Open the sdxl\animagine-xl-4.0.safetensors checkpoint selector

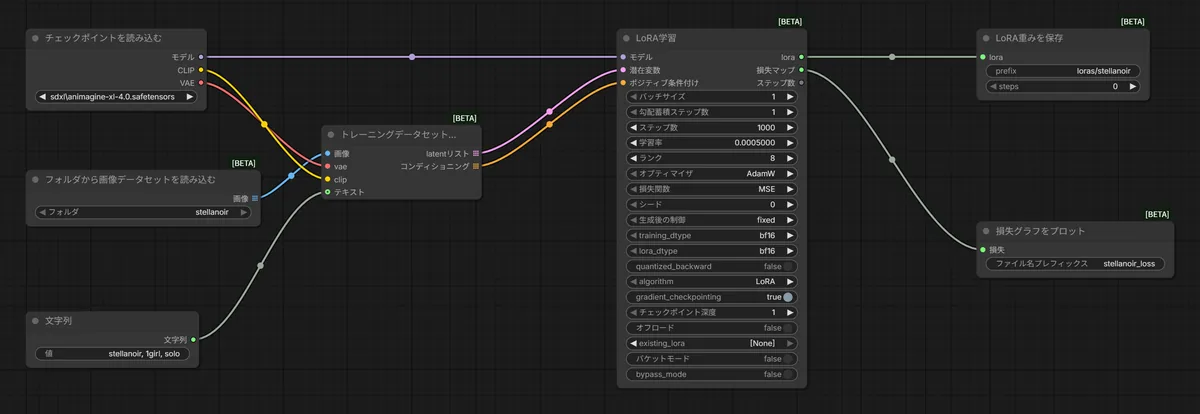point(116,97)
